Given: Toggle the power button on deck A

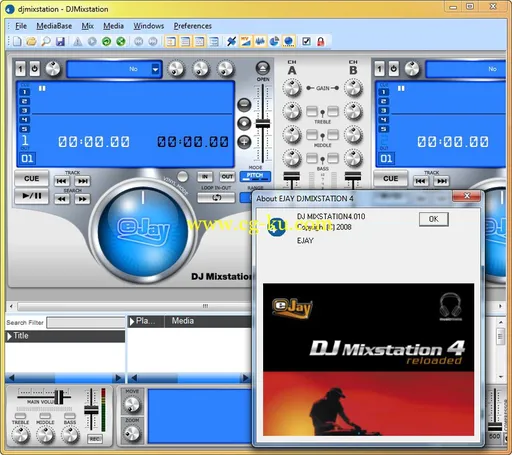Looking at the screenshot, I should (x=35, y=69).
